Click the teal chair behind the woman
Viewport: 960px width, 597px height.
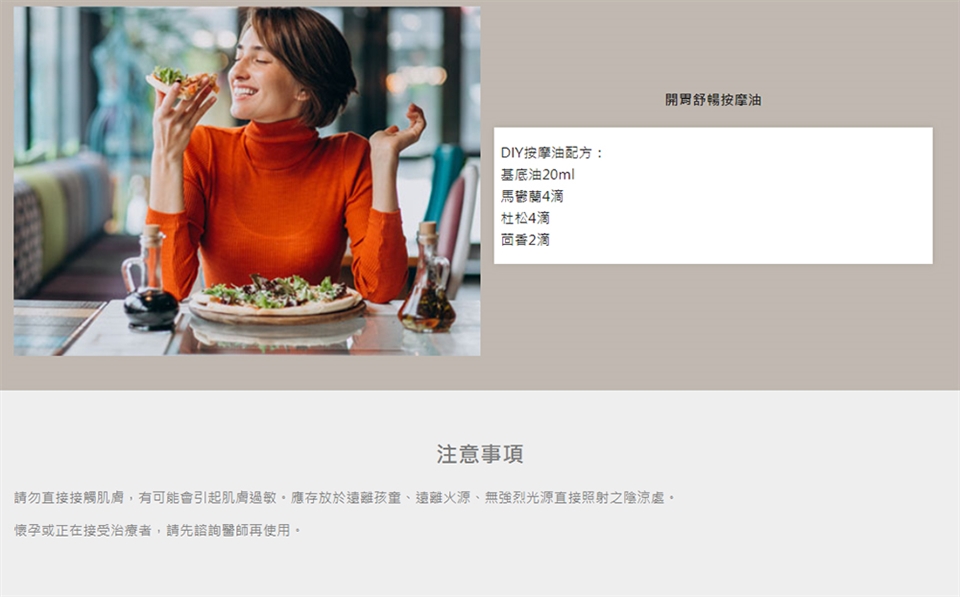pyautogui.click(x=444, y=184)
